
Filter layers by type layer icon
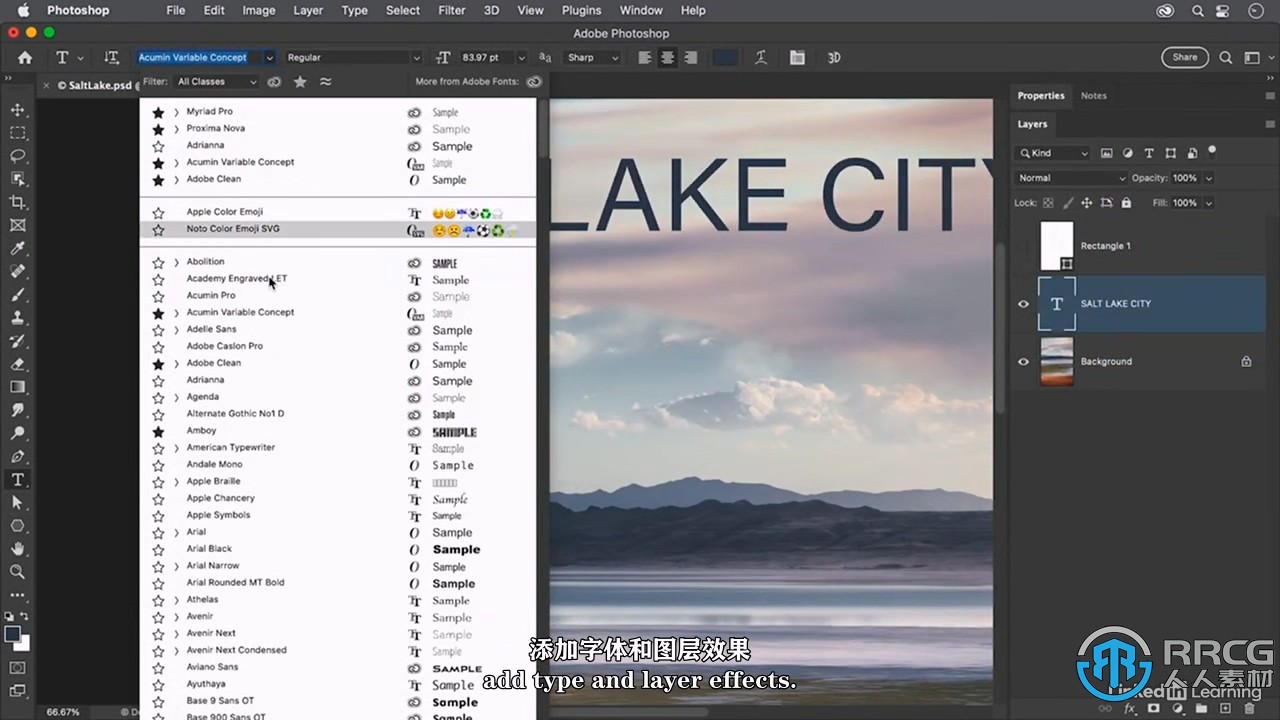click(1149, 153)
